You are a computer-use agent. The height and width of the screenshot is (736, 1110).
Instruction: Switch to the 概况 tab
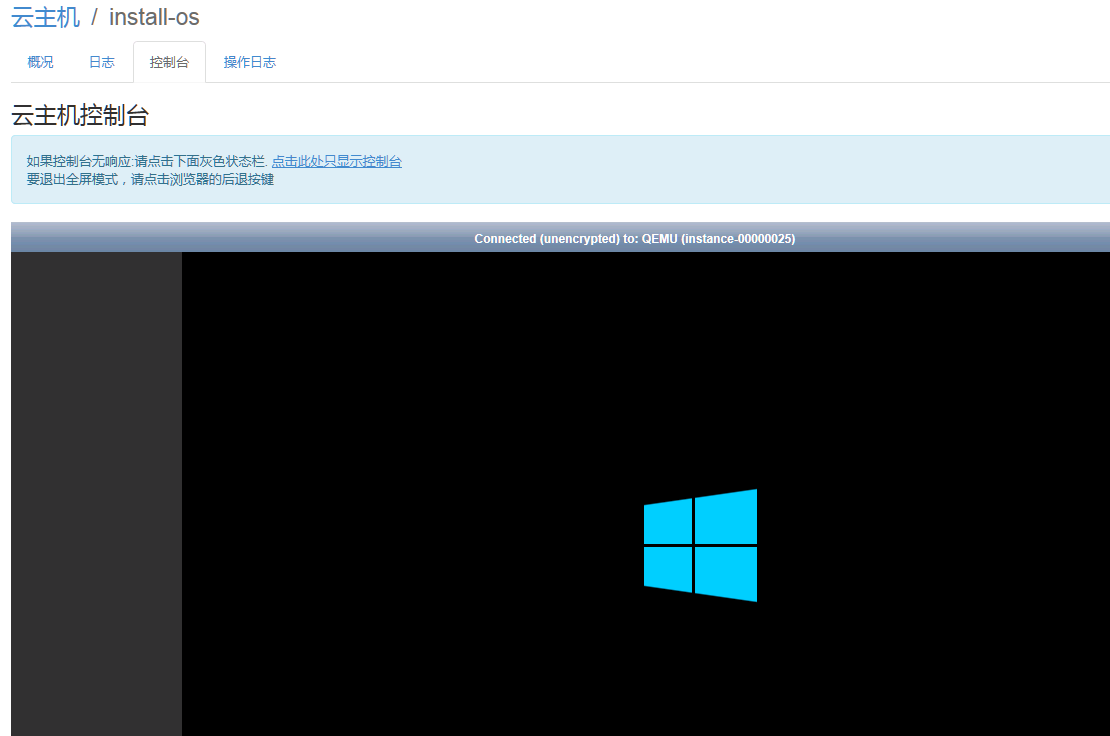click(40, 62)
